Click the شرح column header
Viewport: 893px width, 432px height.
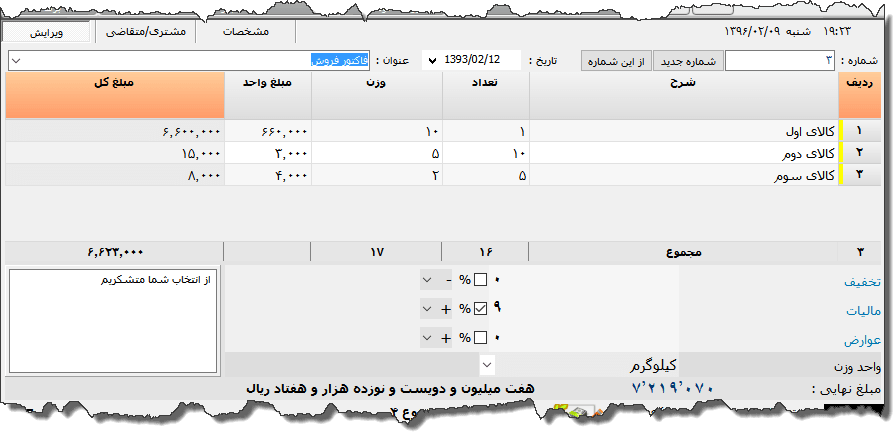coord(684,85)
